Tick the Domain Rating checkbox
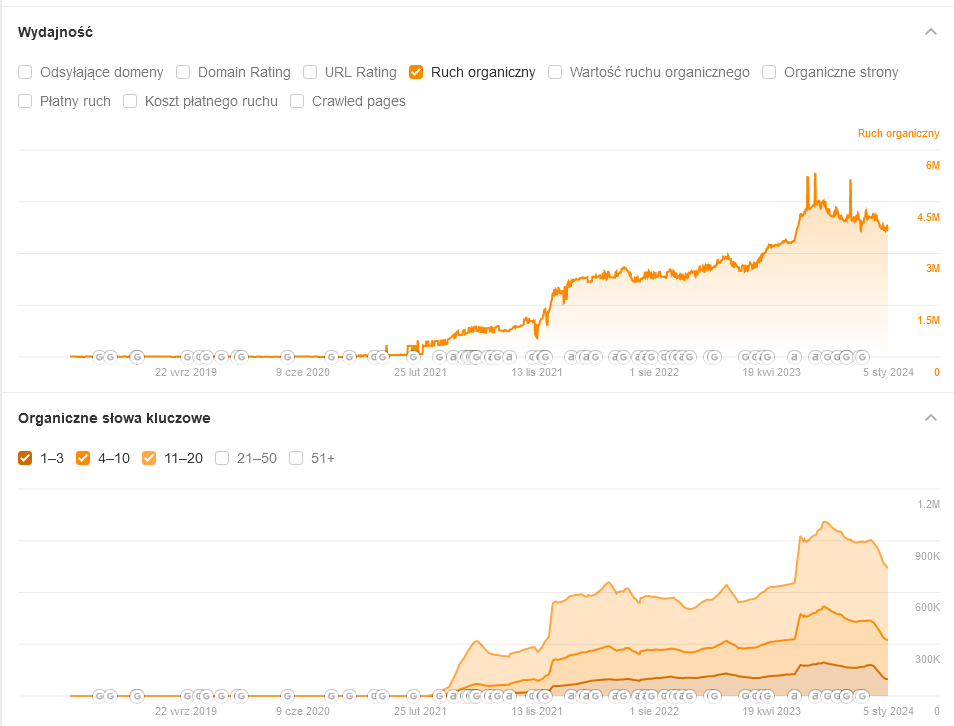Viewport: 954px width, 726px height. (183, 72)
